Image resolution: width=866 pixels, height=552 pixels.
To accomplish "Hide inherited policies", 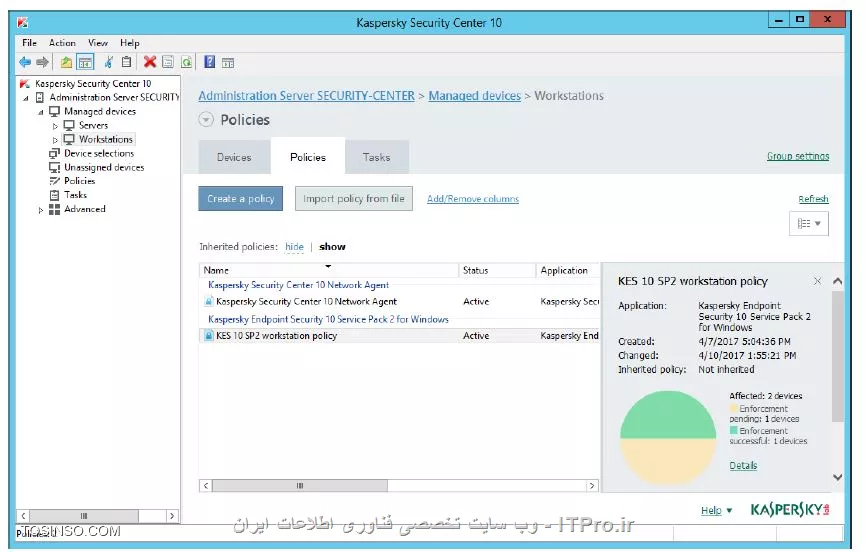I will [294, 246].
